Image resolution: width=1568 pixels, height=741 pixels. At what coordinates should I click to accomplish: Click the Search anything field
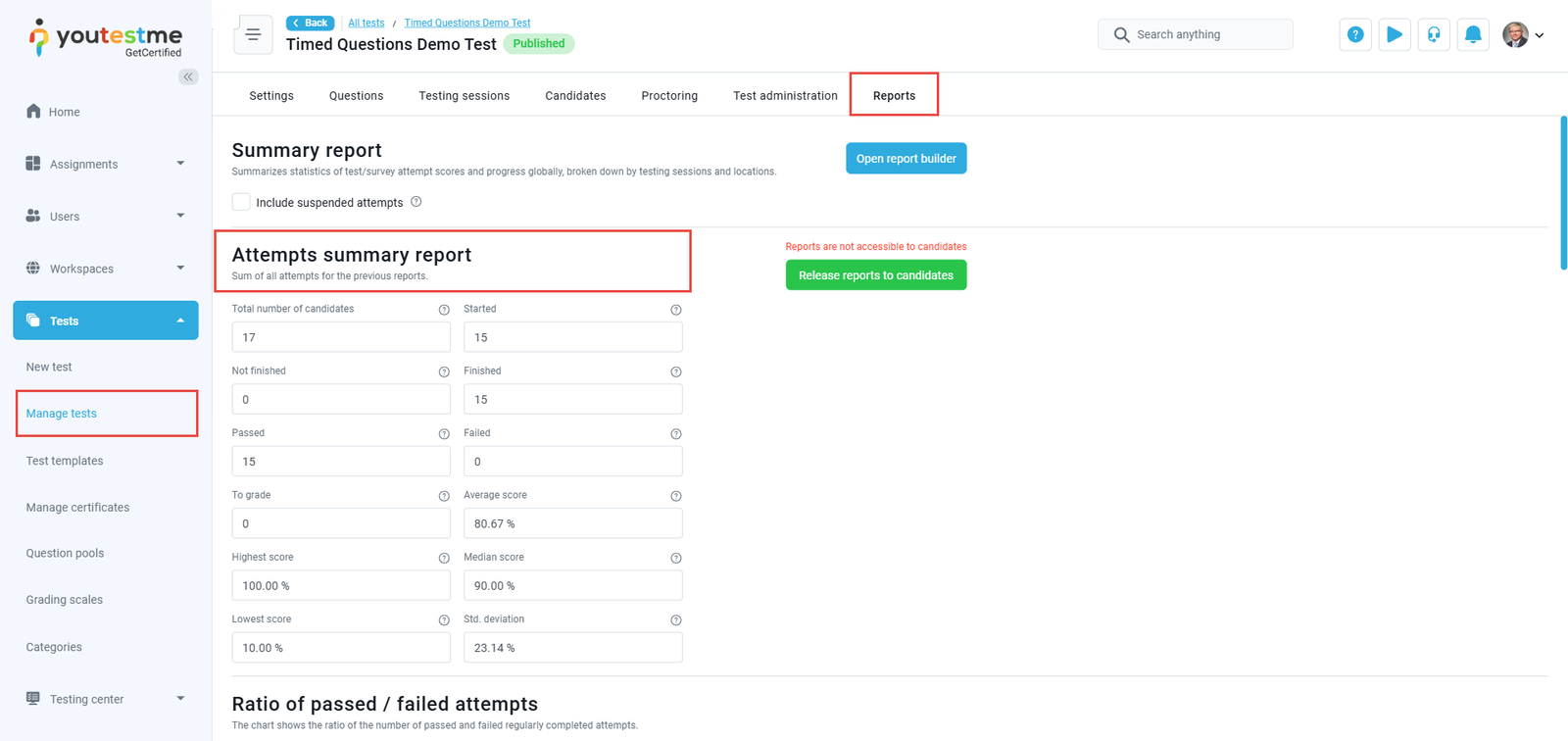pos(1205,34)
